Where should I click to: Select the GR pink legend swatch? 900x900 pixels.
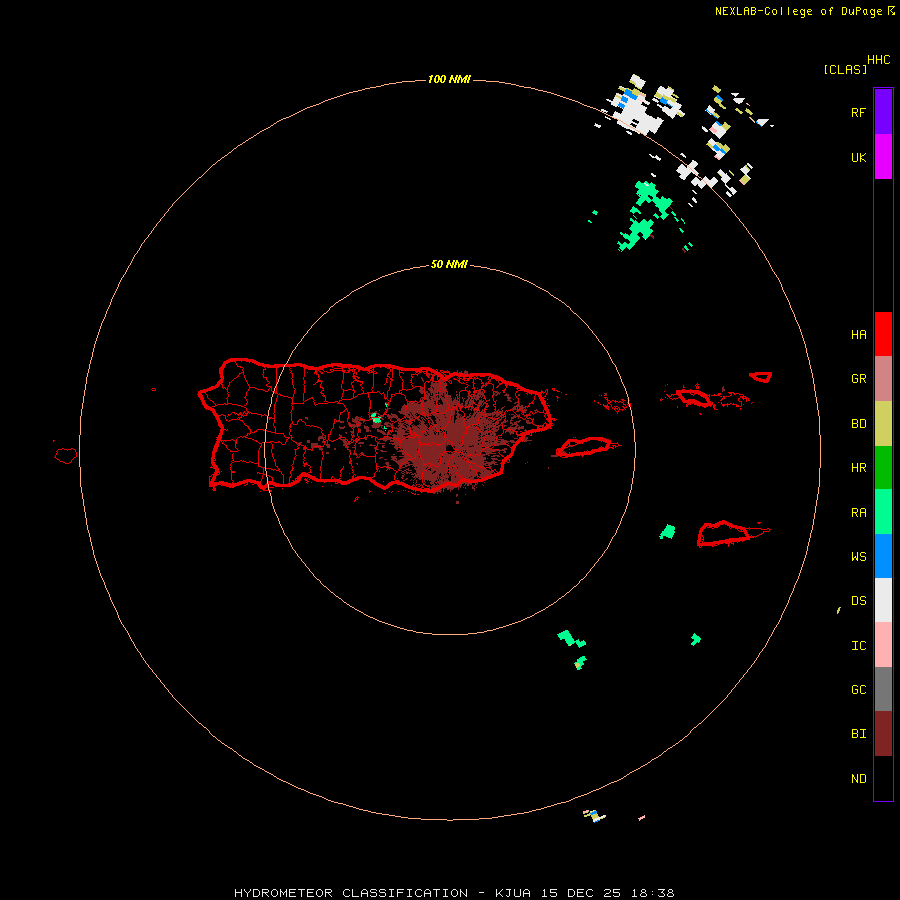click(x=883, y=378)
